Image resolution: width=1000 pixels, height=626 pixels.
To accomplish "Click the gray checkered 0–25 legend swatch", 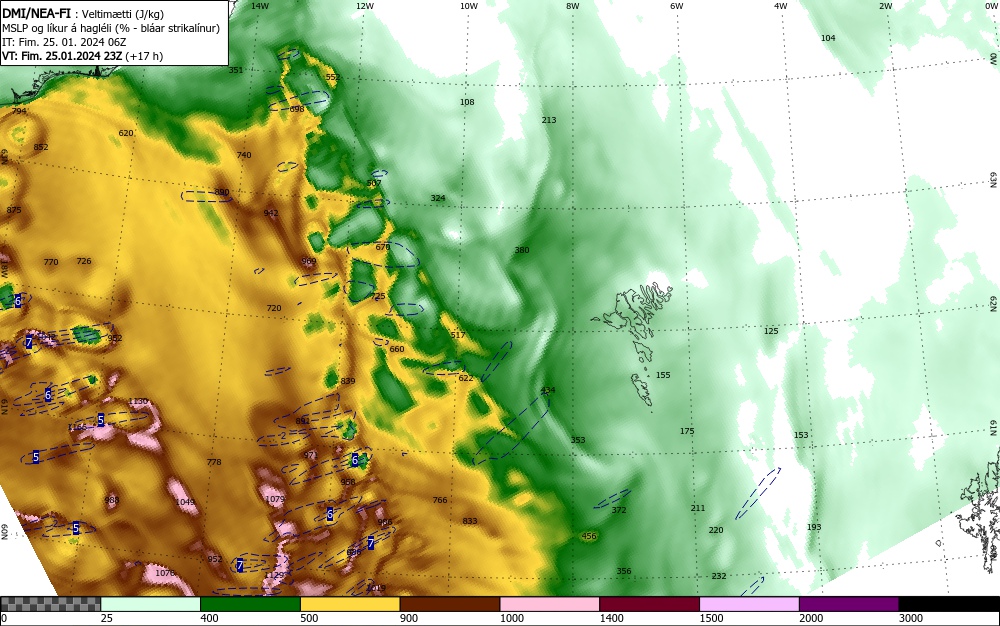I will click(50, 604).
